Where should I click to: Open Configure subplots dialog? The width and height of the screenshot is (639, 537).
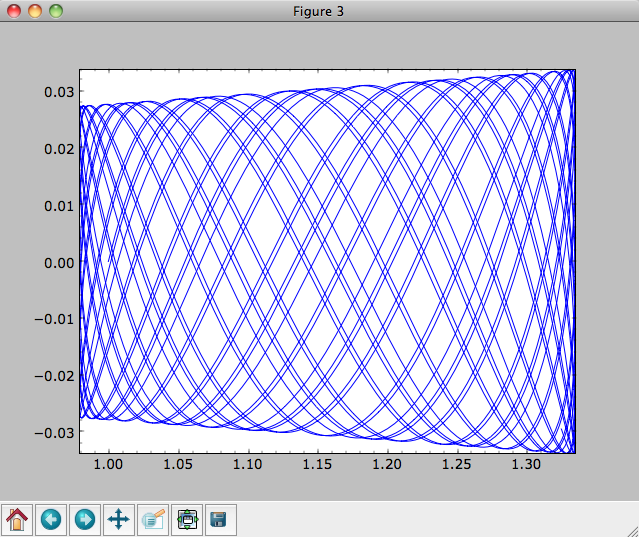pos(187,520)
